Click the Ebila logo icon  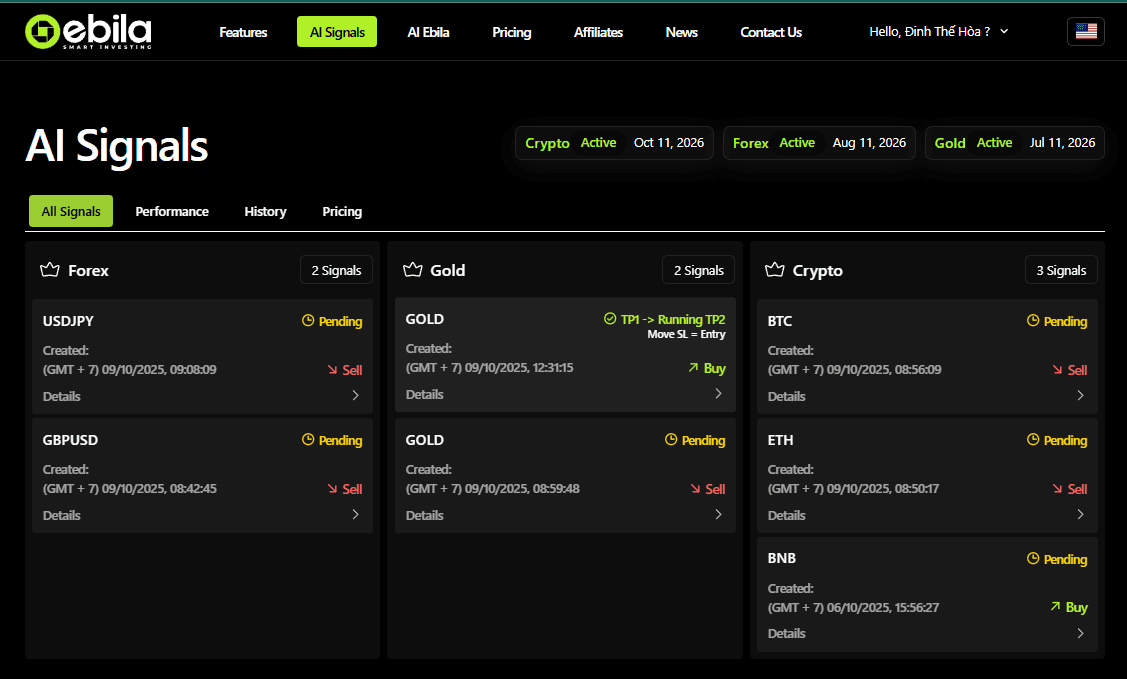pyautogui.click(x=43, y=32)
